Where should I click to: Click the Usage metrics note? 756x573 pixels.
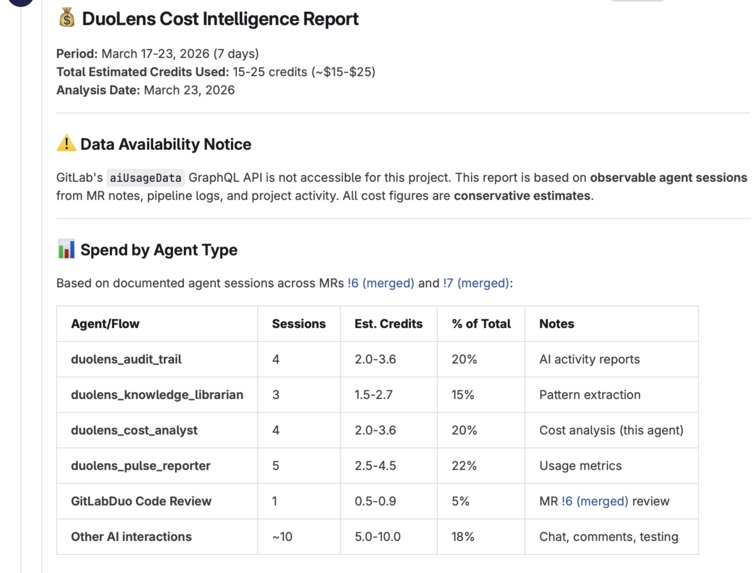point(580,466)
